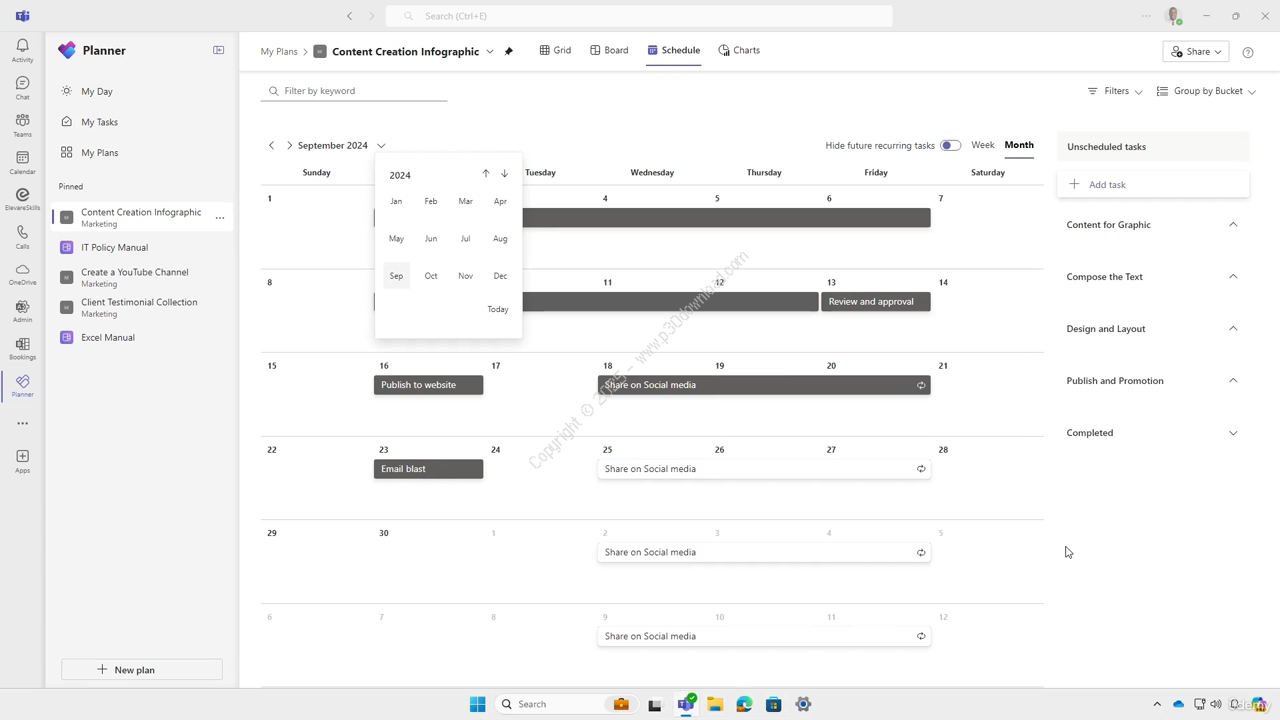Switch to the Board tab
The width and height of the screenshot is (1280, 720).
pyautogui.click(x=609, y=50)
